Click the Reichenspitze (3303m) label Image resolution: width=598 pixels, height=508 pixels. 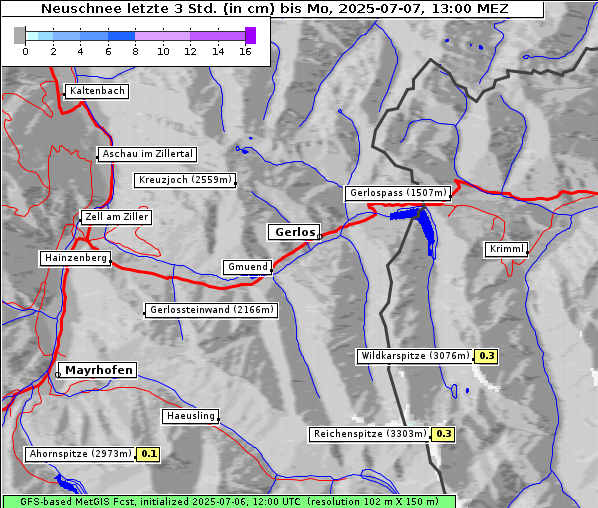[x=369, y=434]
